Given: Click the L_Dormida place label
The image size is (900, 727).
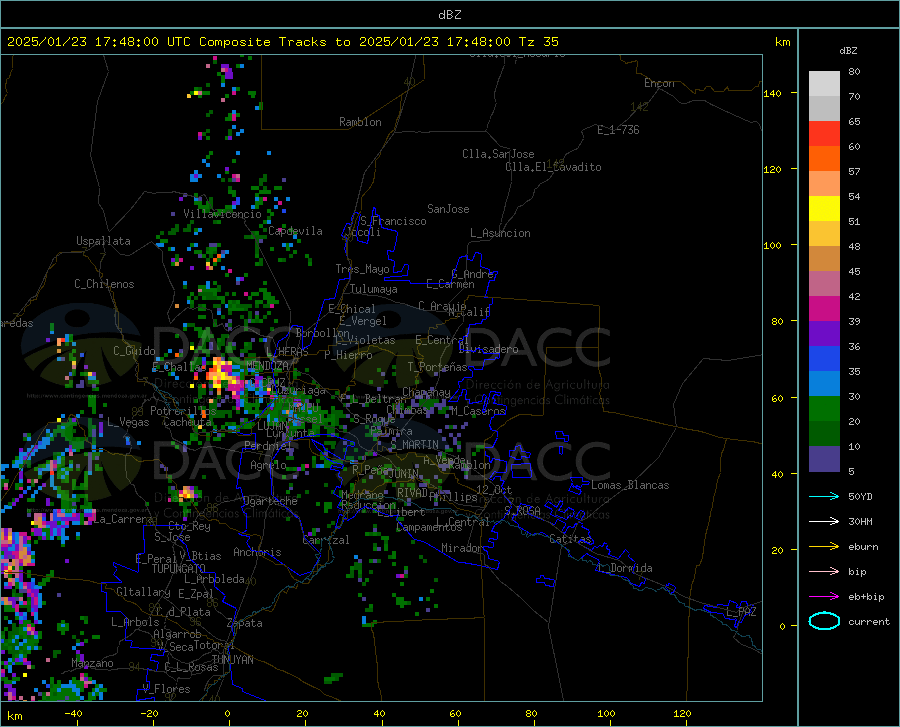Looking at the screenshot, I should coord(625,568).
